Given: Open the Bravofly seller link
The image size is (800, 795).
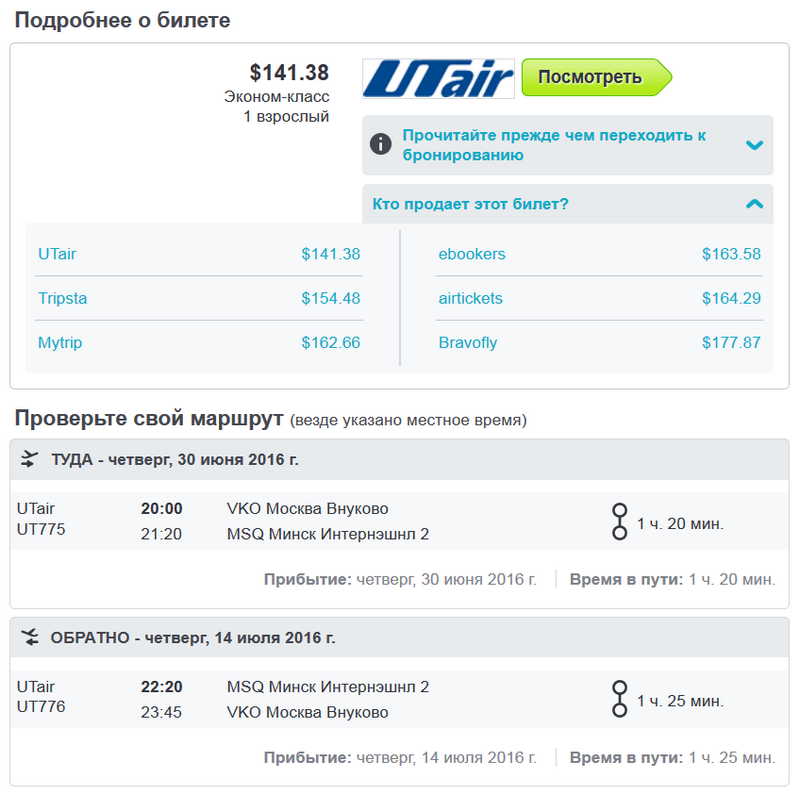Looking at the screenshot, I should click(x=468, y=342).
